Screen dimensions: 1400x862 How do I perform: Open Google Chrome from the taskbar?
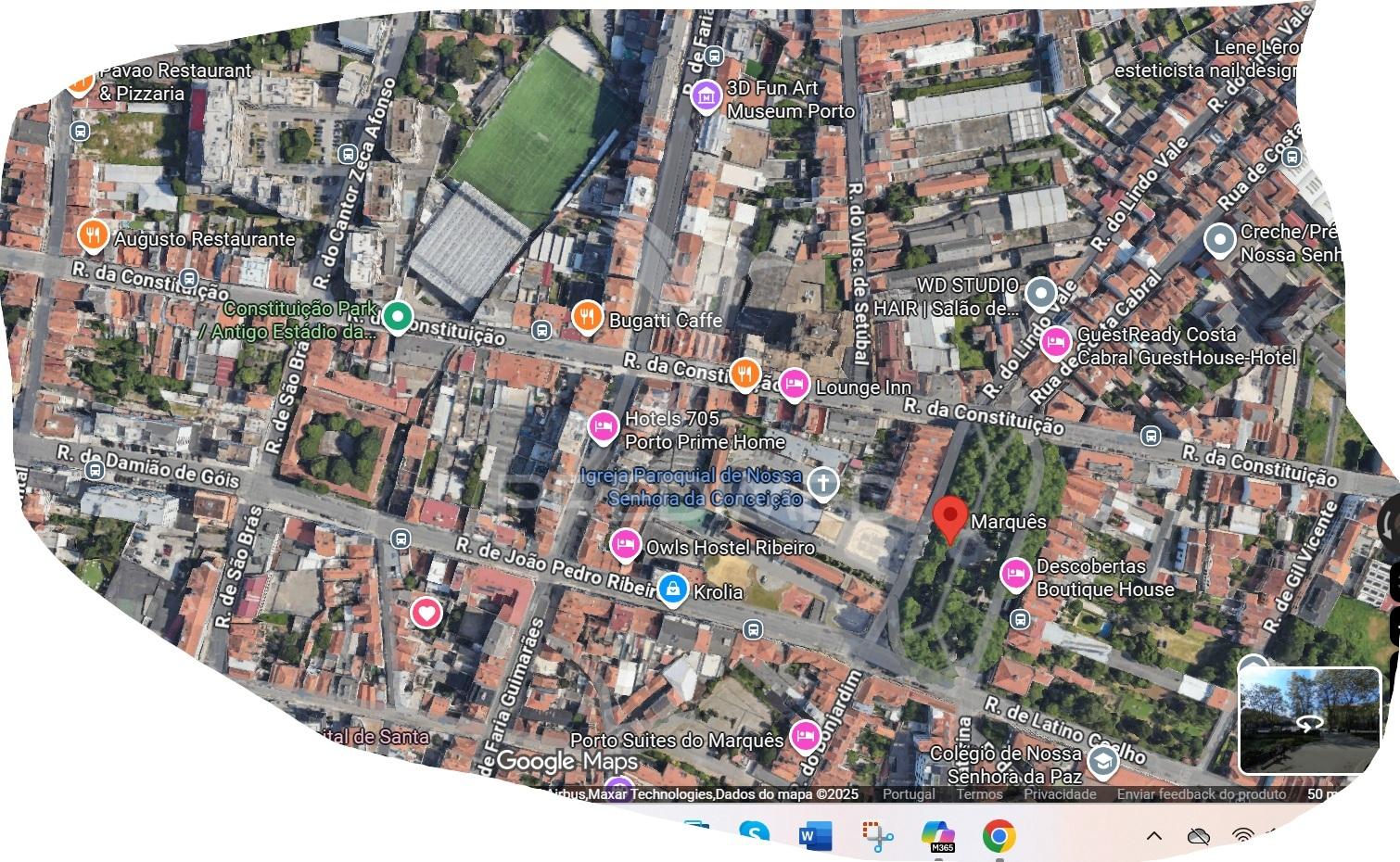pos(999,836)
